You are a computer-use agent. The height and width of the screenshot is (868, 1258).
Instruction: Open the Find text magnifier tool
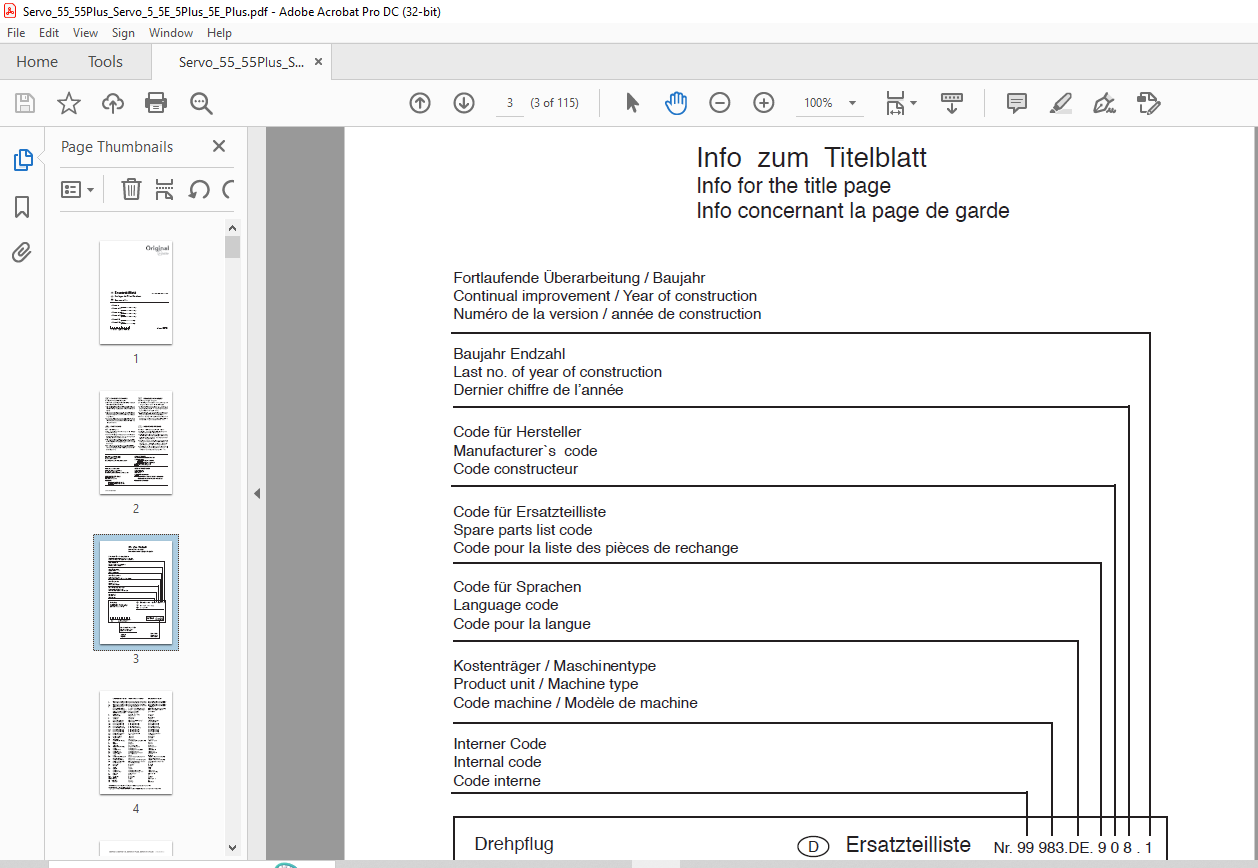201,103
